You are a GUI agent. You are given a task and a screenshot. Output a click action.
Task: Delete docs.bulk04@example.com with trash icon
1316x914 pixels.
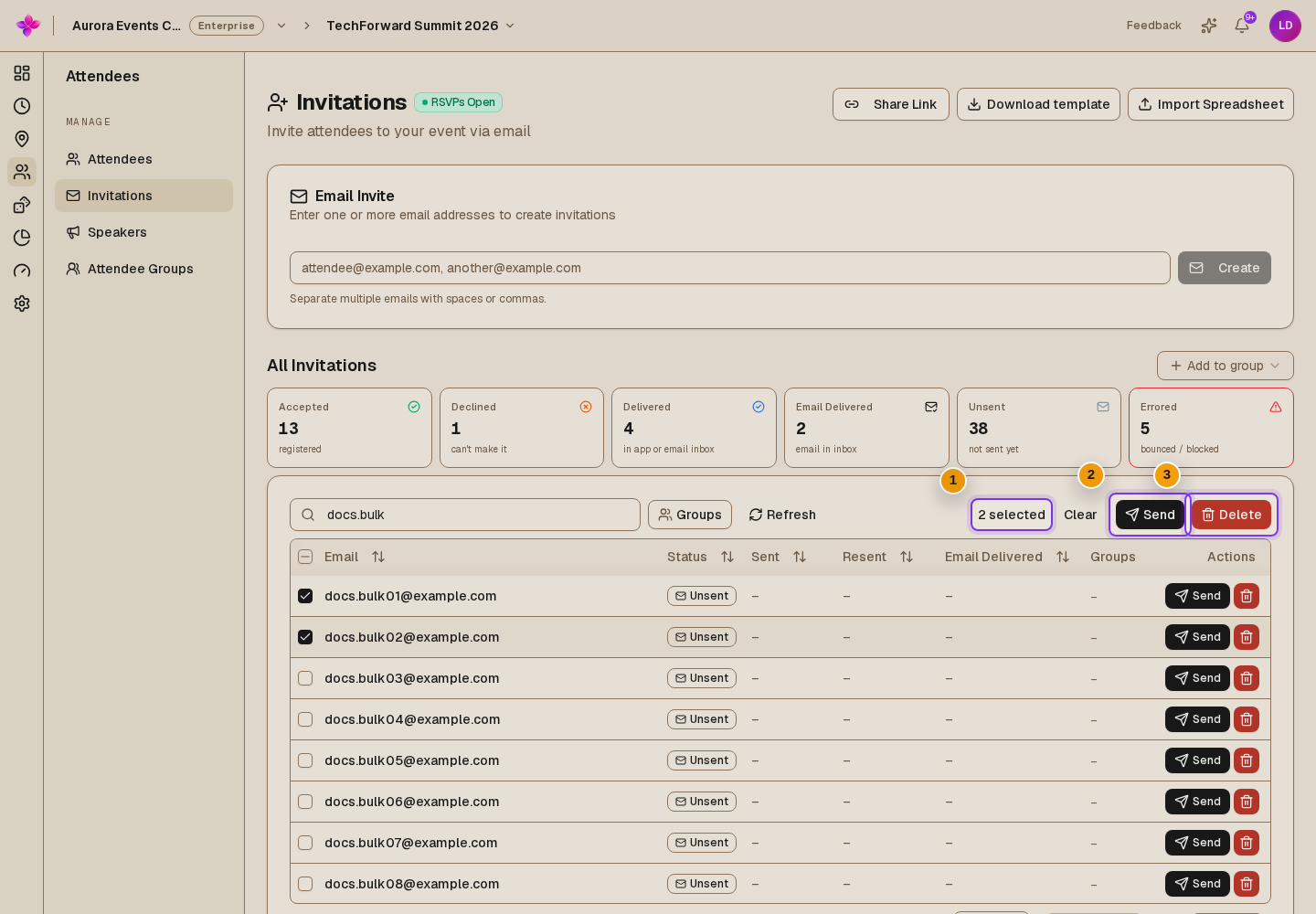[1247, 719]
